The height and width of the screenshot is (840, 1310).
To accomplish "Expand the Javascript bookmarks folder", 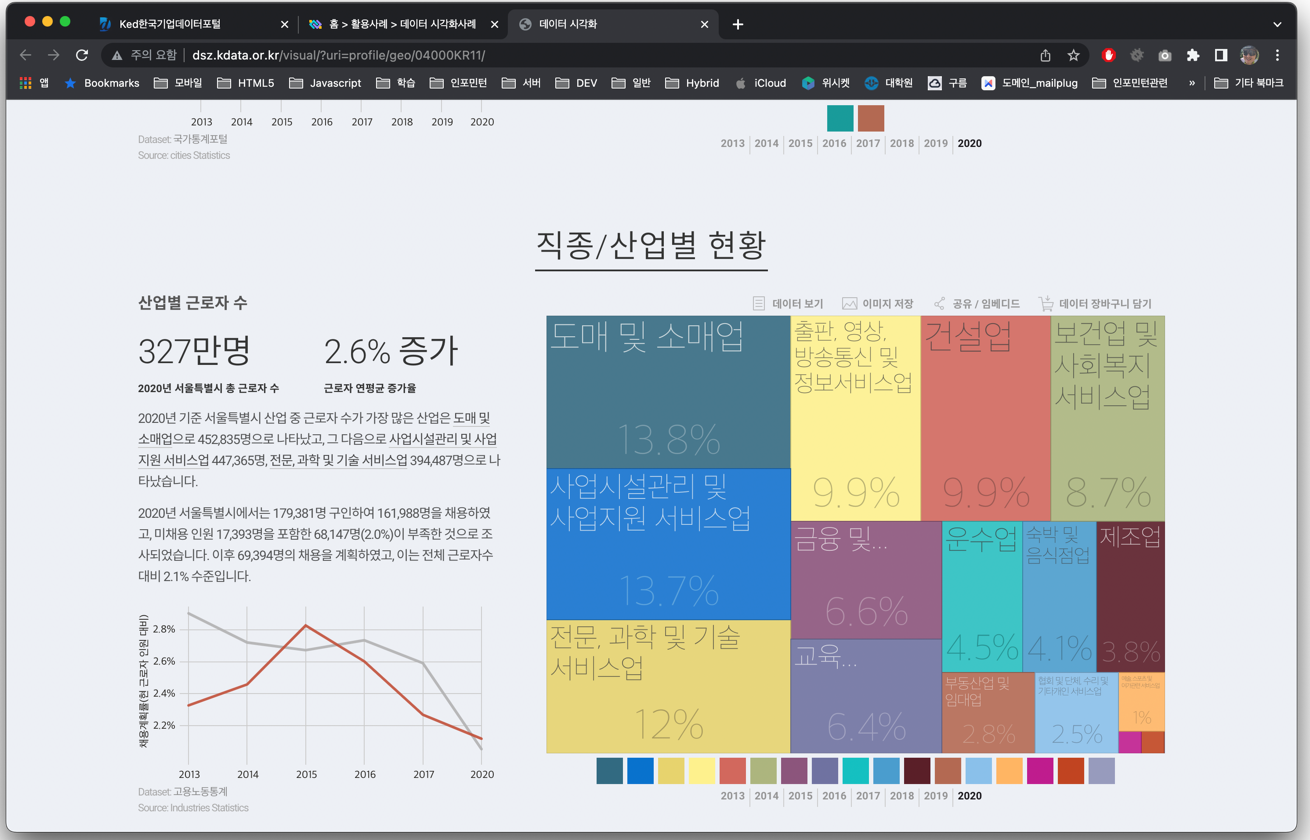I will pos(324,83).
